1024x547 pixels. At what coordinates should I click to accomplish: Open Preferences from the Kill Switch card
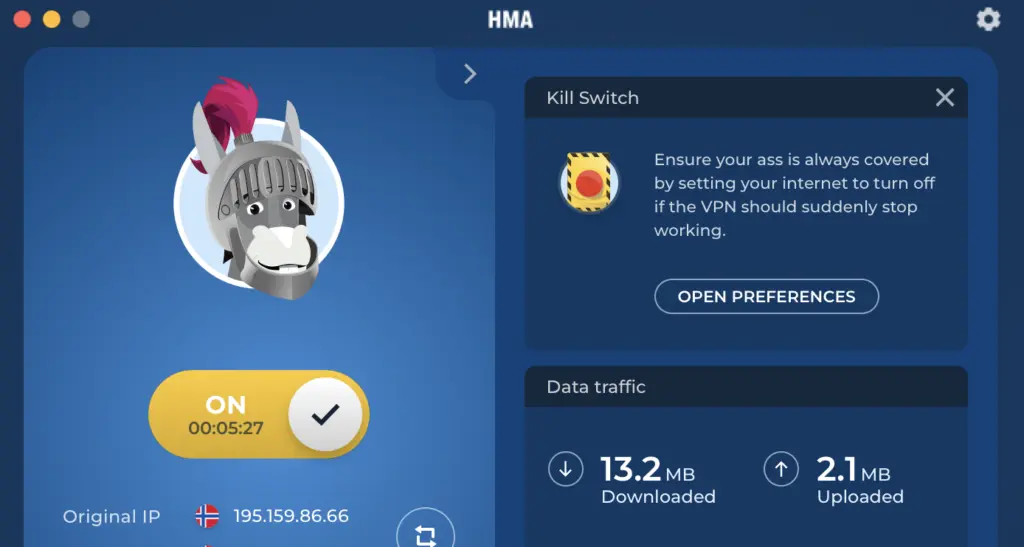[x=767, y=296]
